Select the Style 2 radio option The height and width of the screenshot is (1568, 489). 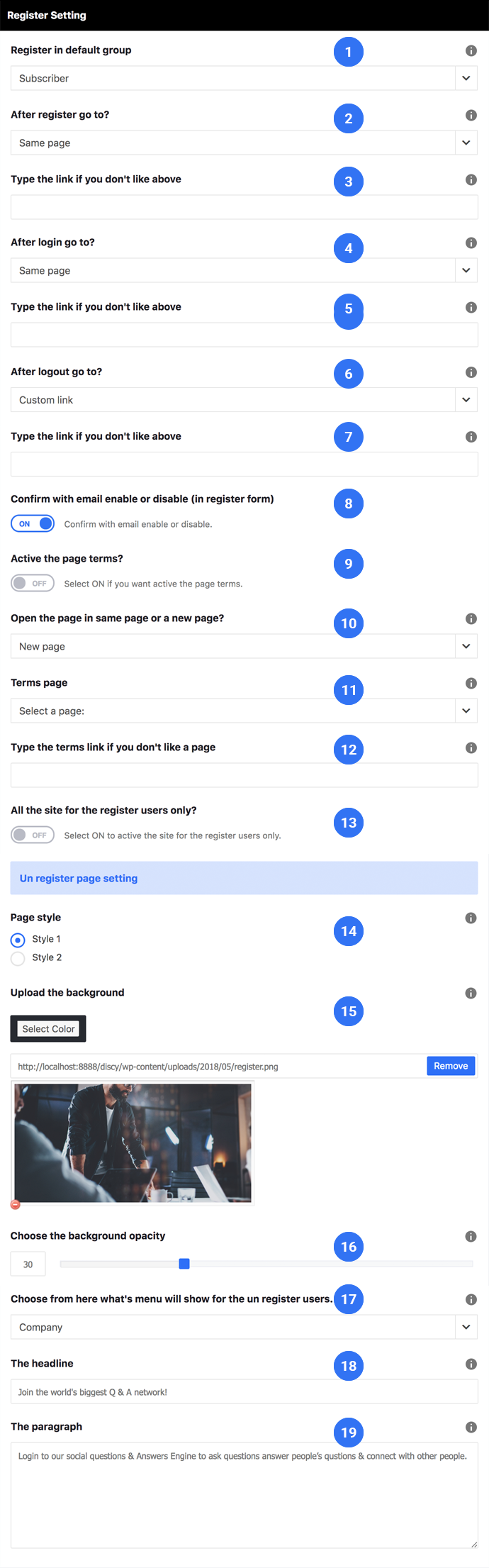pos(18,958)
